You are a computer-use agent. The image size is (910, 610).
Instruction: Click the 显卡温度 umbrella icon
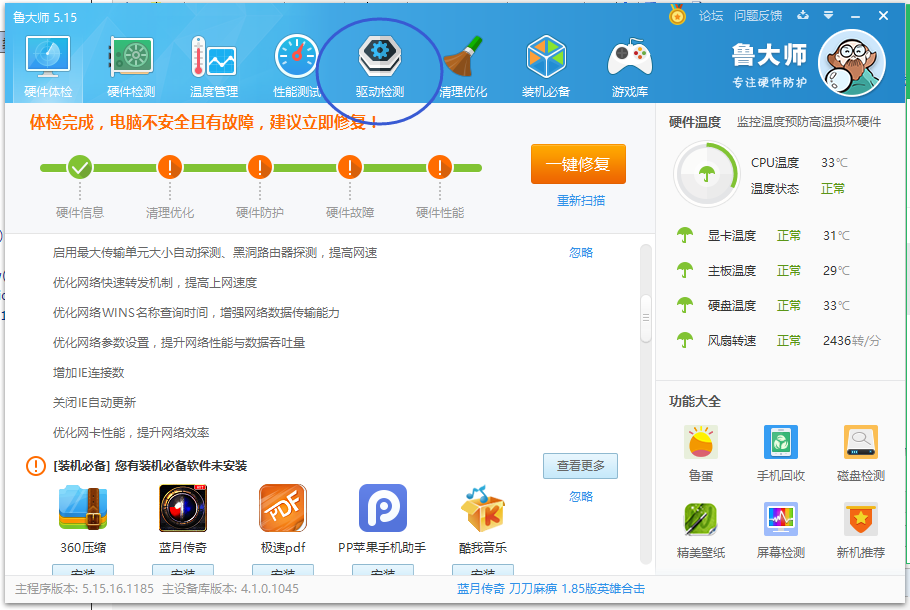pos(685,235)
